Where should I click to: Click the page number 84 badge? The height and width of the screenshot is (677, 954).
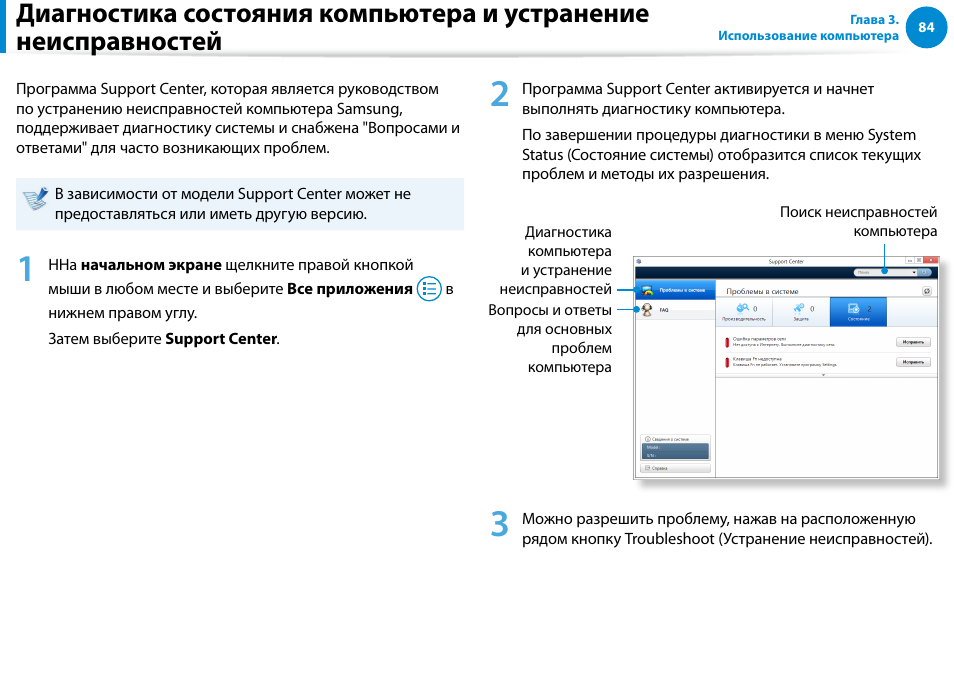(x=926, y=27)
